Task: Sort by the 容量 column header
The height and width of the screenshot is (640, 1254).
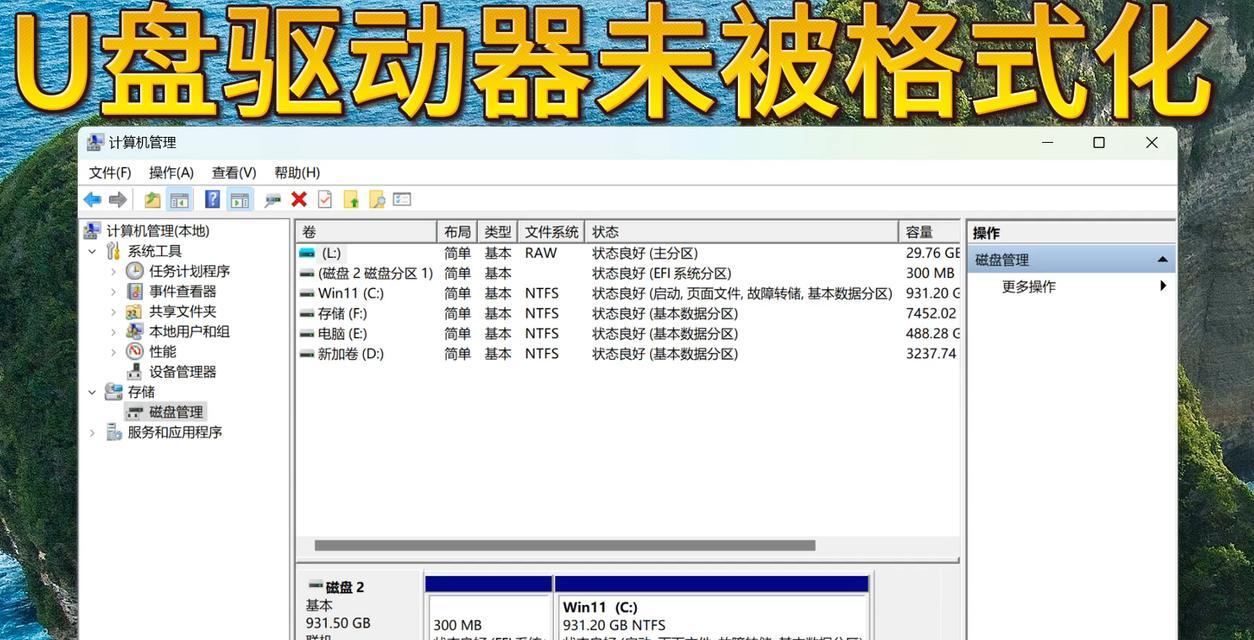Action: point(929,232)
